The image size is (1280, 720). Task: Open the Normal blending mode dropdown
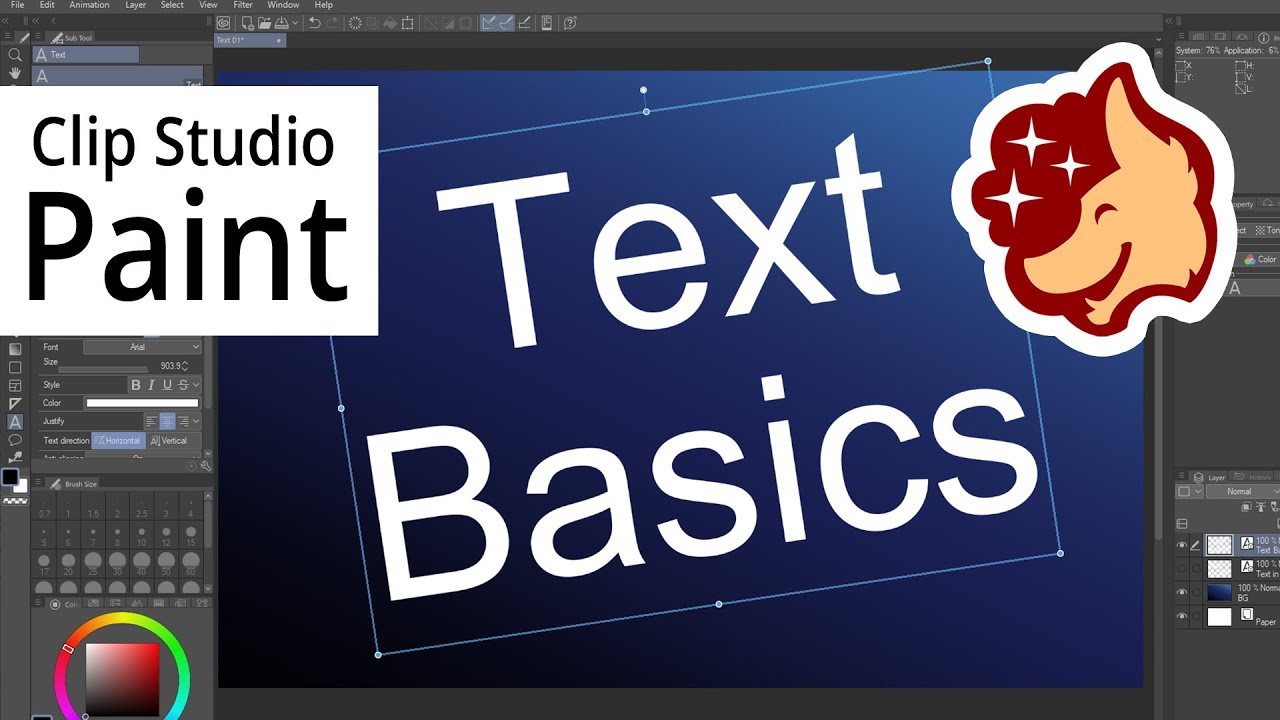tap(1243, 492)
